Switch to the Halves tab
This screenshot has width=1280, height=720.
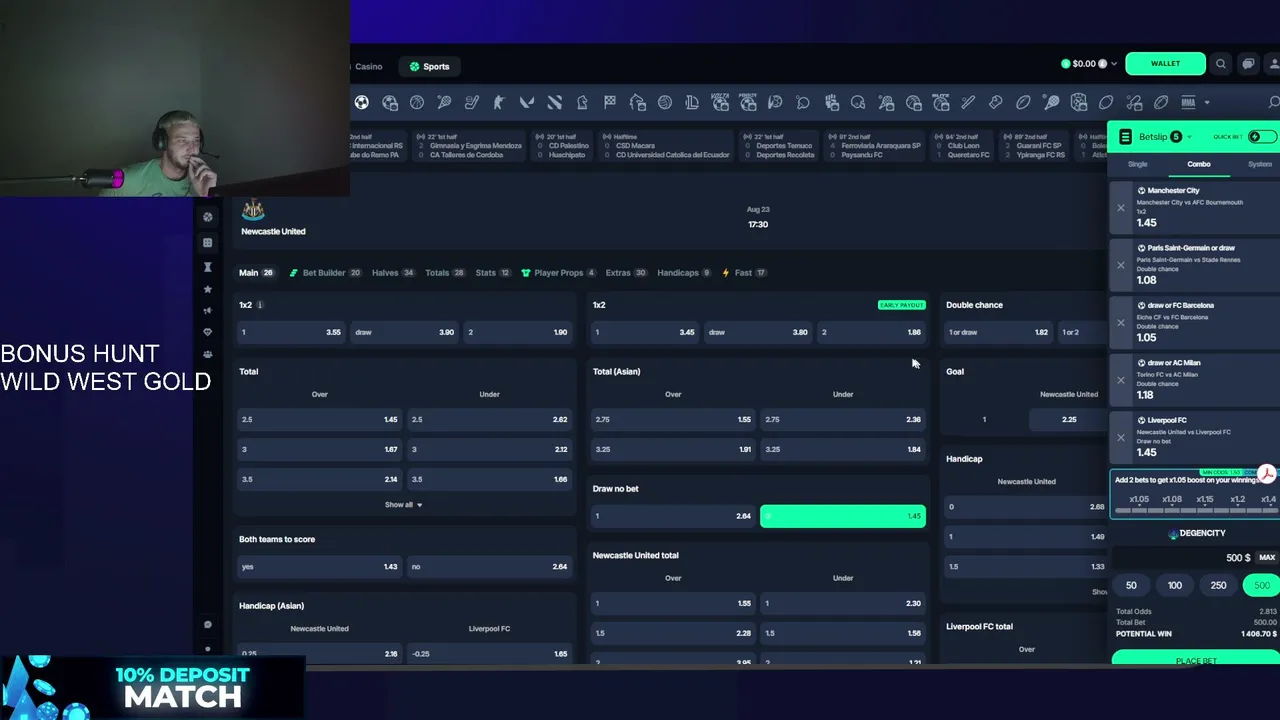click(x=393, y=273)
